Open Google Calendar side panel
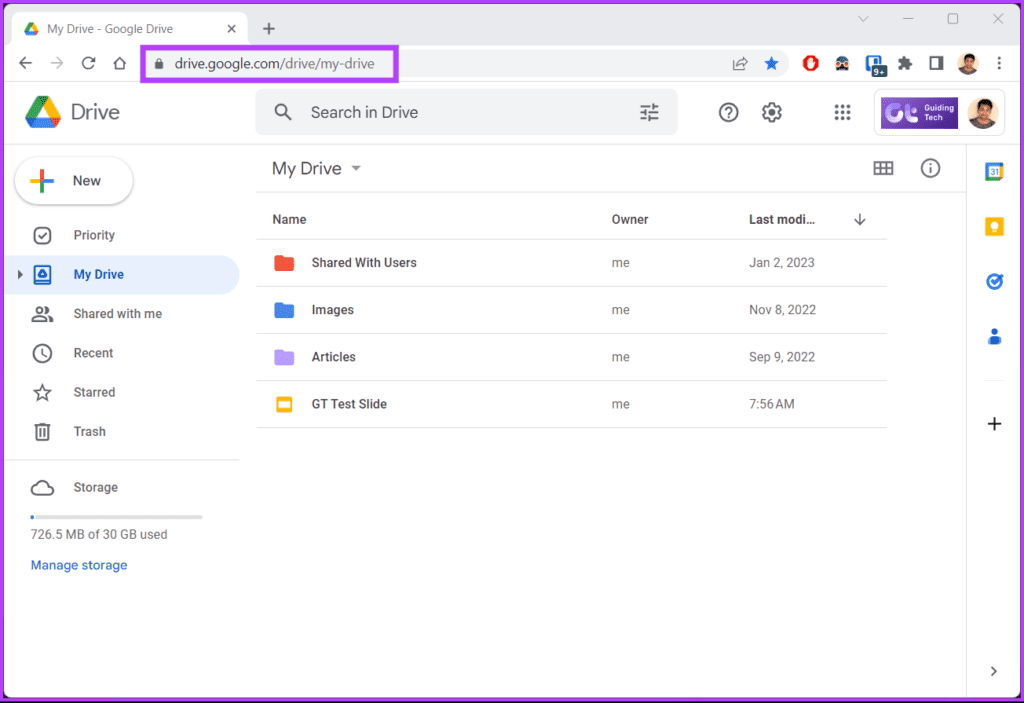 point(994,172)
